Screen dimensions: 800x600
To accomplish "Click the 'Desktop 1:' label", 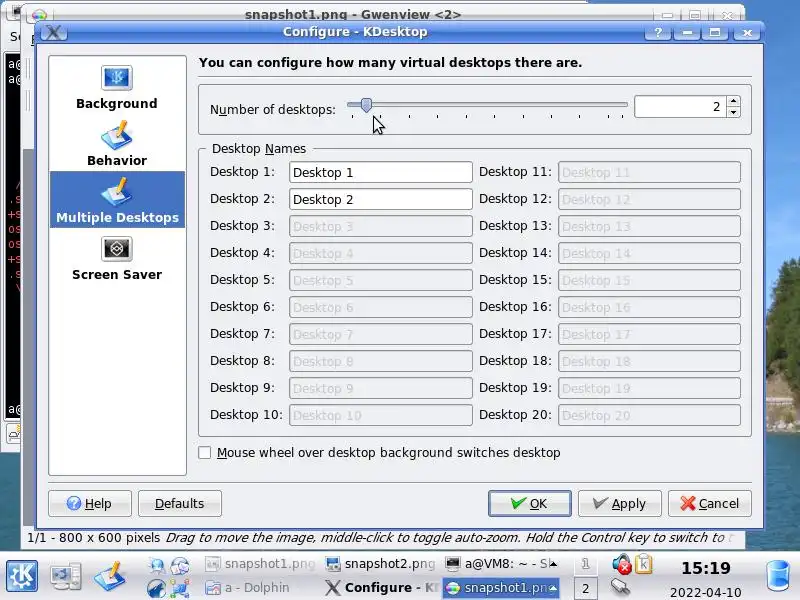I will pos(242,172).
